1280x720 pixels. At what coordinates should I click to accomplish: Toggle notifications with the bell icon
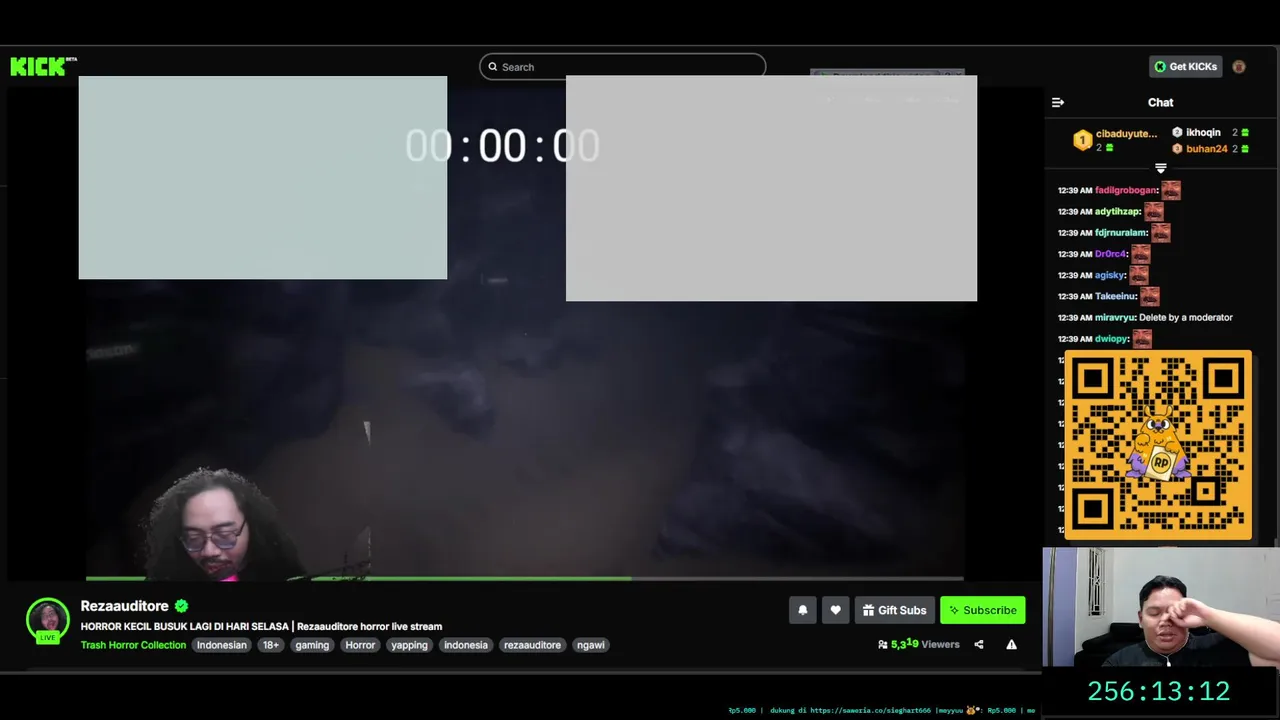[x=802, y=610]
